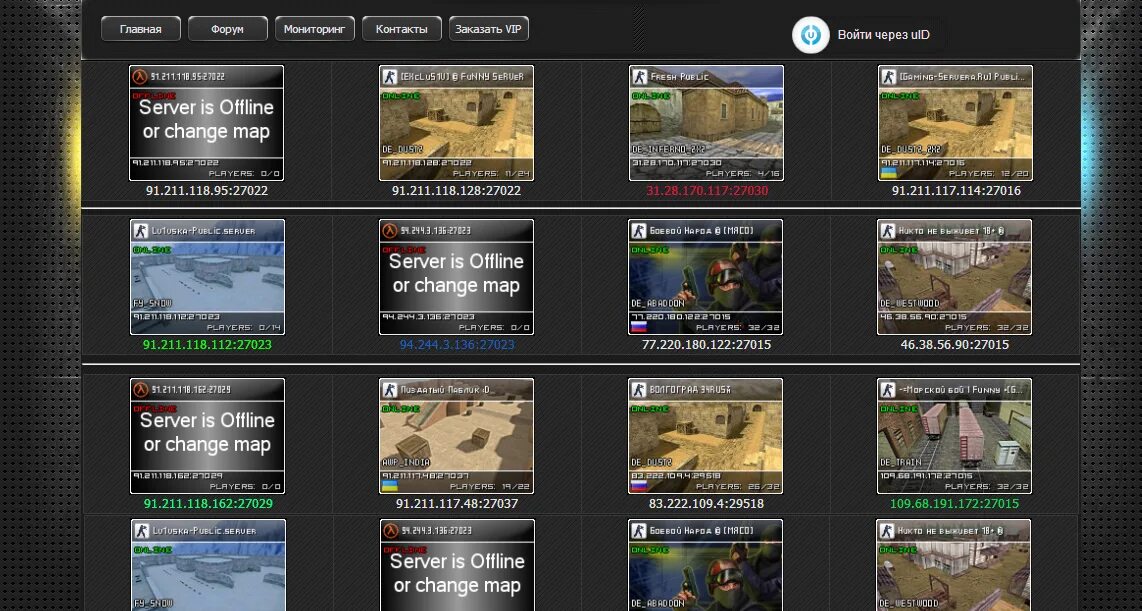Image resolution: width=1142 pixels, height=611 pixels.
Task: Click Counter-Strike icon in ВОЛГОГРАД 34RUS banner
Action: point(639,390)
